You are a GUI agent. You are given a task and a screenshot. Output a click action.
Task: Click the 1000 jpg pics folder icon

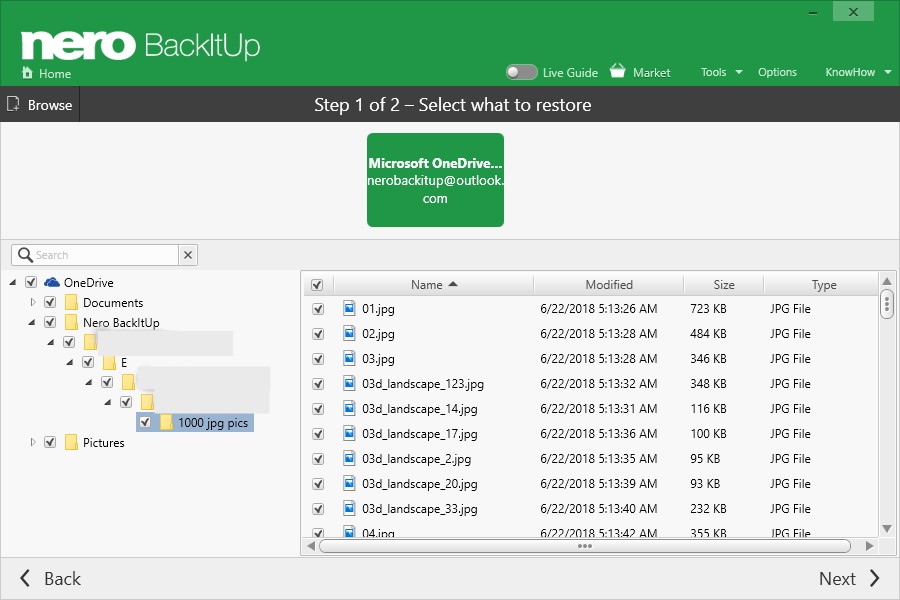pos(166,423)
